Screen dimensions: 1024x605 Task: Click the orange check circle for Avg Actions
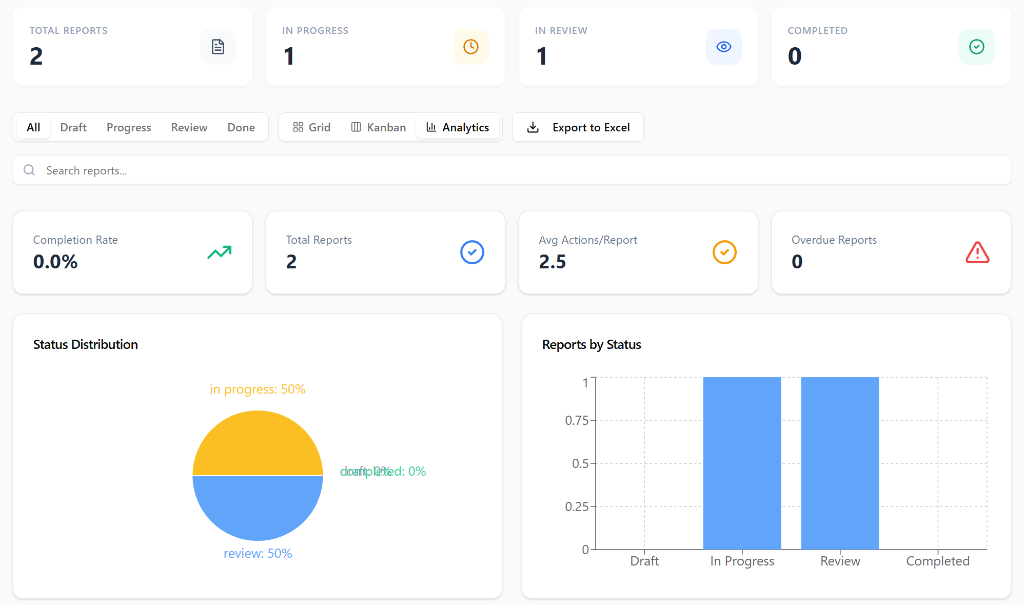pyautogui.click(x=724, y=252)
